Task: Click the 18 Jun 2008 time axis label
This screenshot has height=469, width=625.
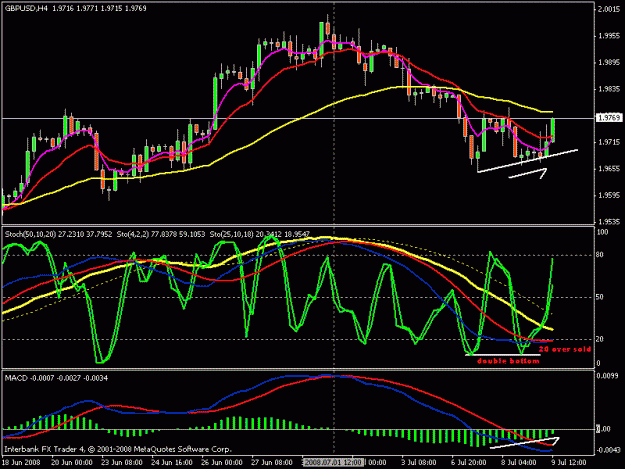Action: coord(21,463)
